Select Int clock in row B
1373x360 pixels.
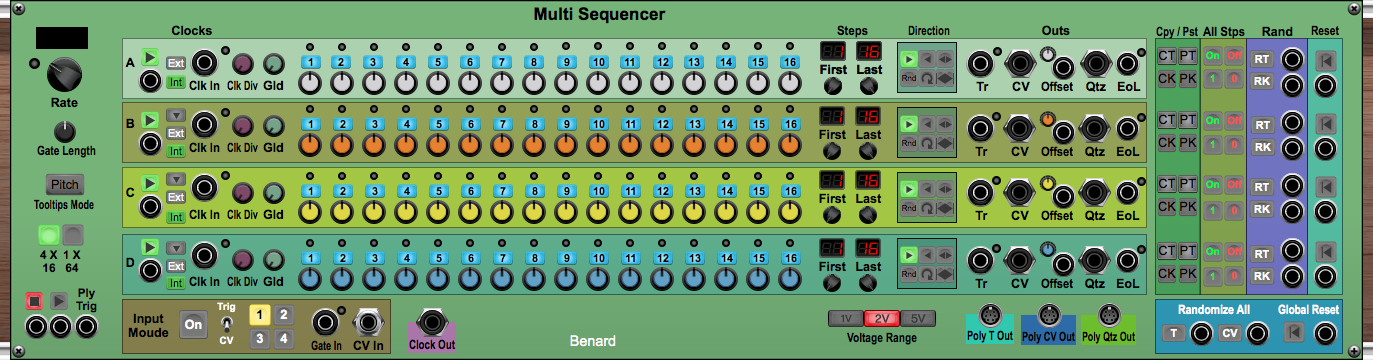pyautogui.click(x=176, y=151)
